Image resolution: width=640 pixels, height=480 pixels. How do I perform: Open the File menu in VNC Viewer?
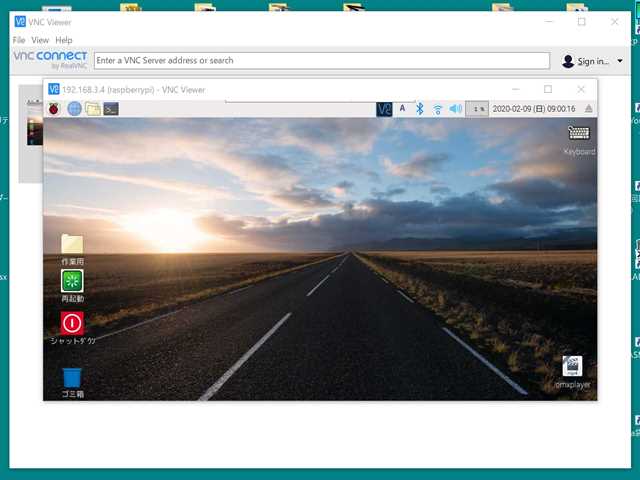coord(19,40)
